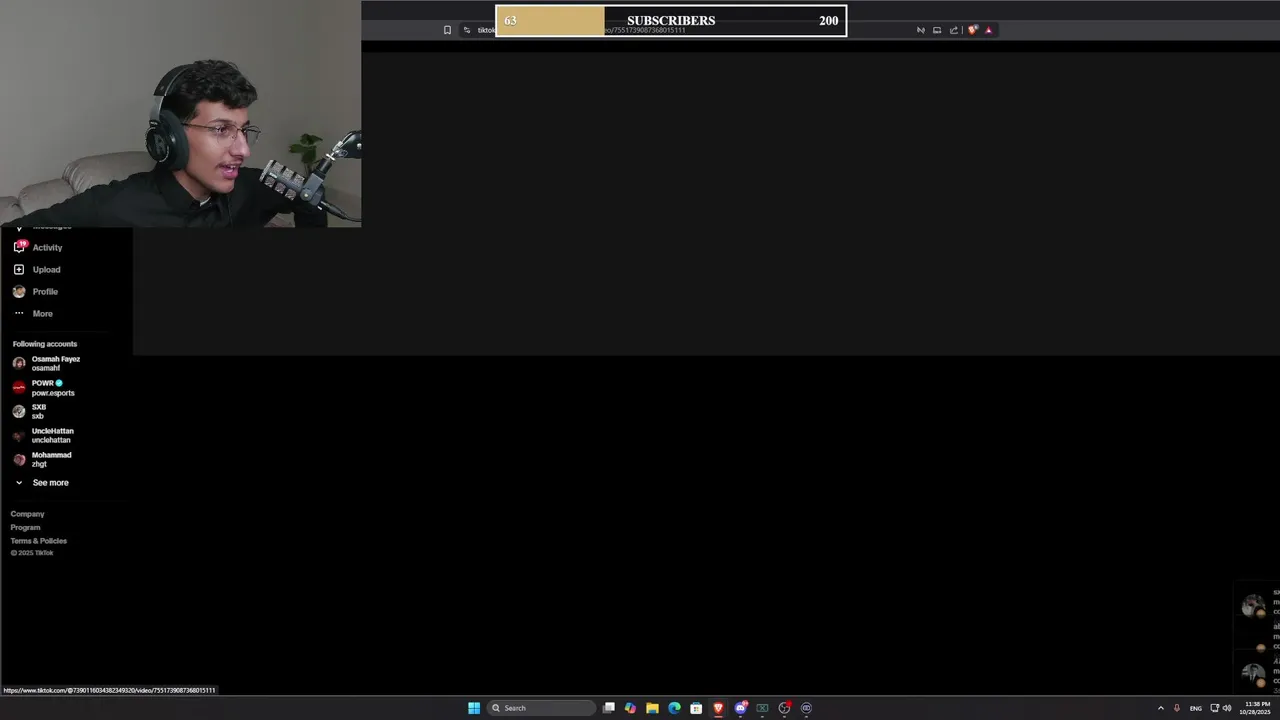The width and height of the screenshot is (1280, 720).
Task: Open the Company footer link
Action: coord(28,514)
